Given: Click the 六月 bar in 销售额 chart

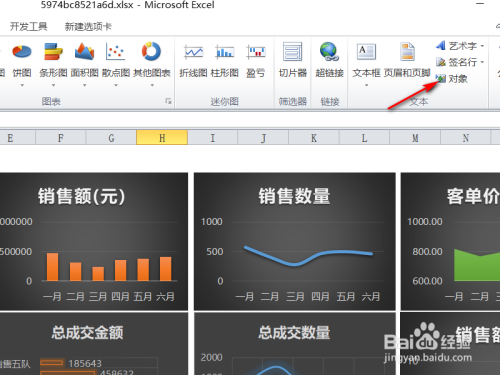Looking at the screenshot, I should tap(166, 269).
